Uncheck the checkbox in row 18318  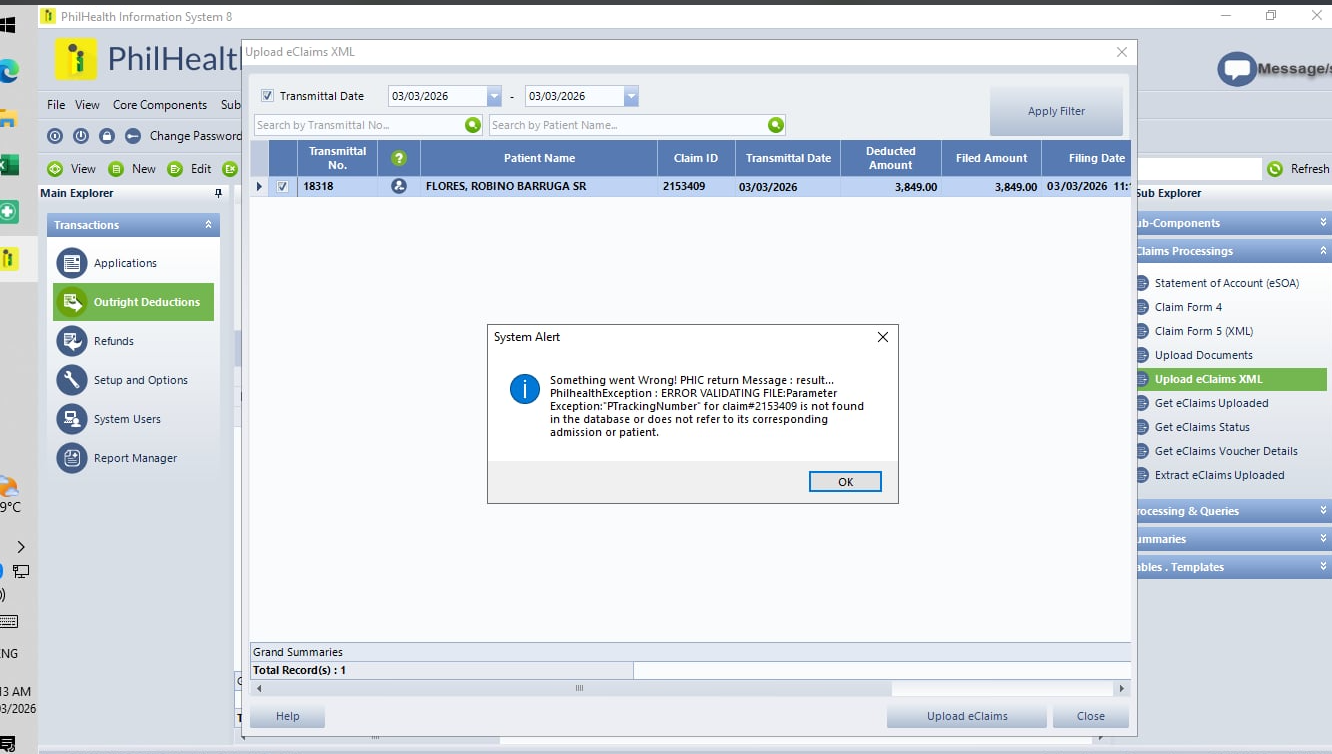(x=283, y=186)
